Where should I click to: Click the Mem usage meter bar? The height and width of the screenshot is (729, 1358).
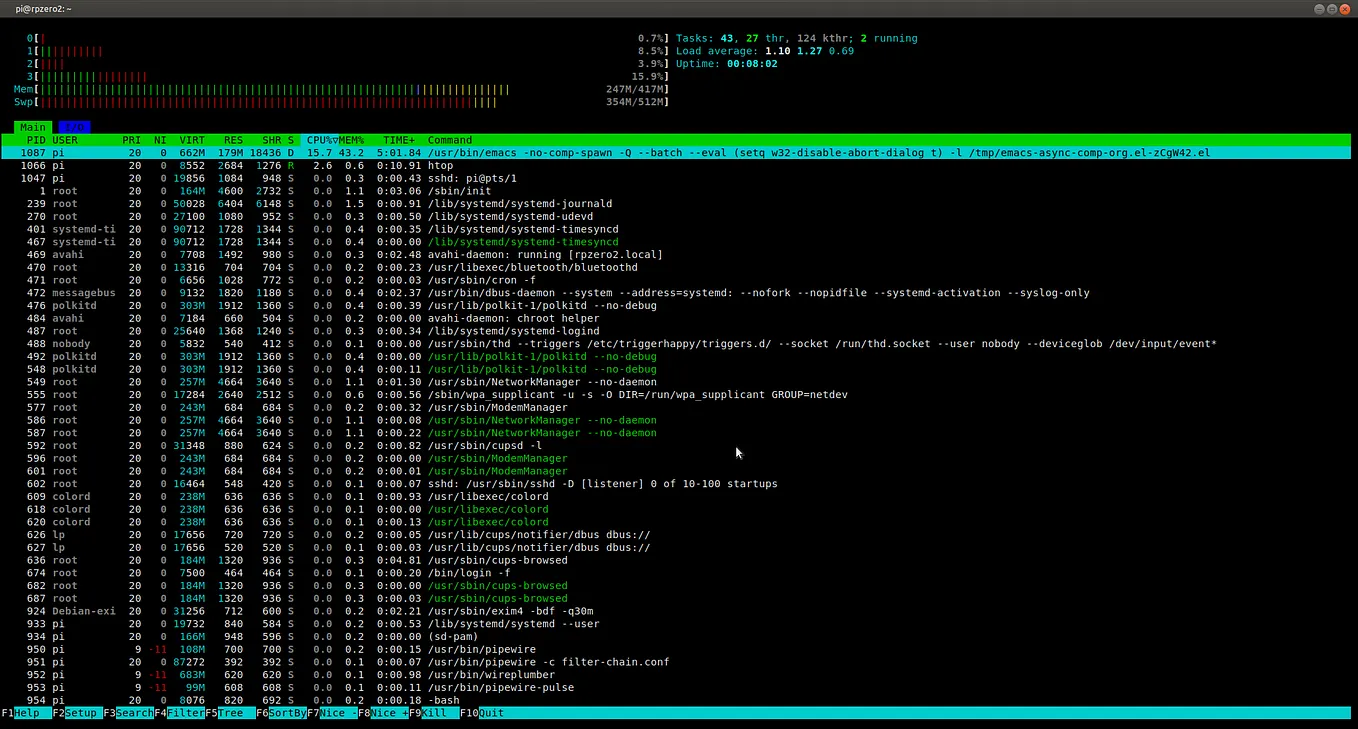[x=340, y=89]
